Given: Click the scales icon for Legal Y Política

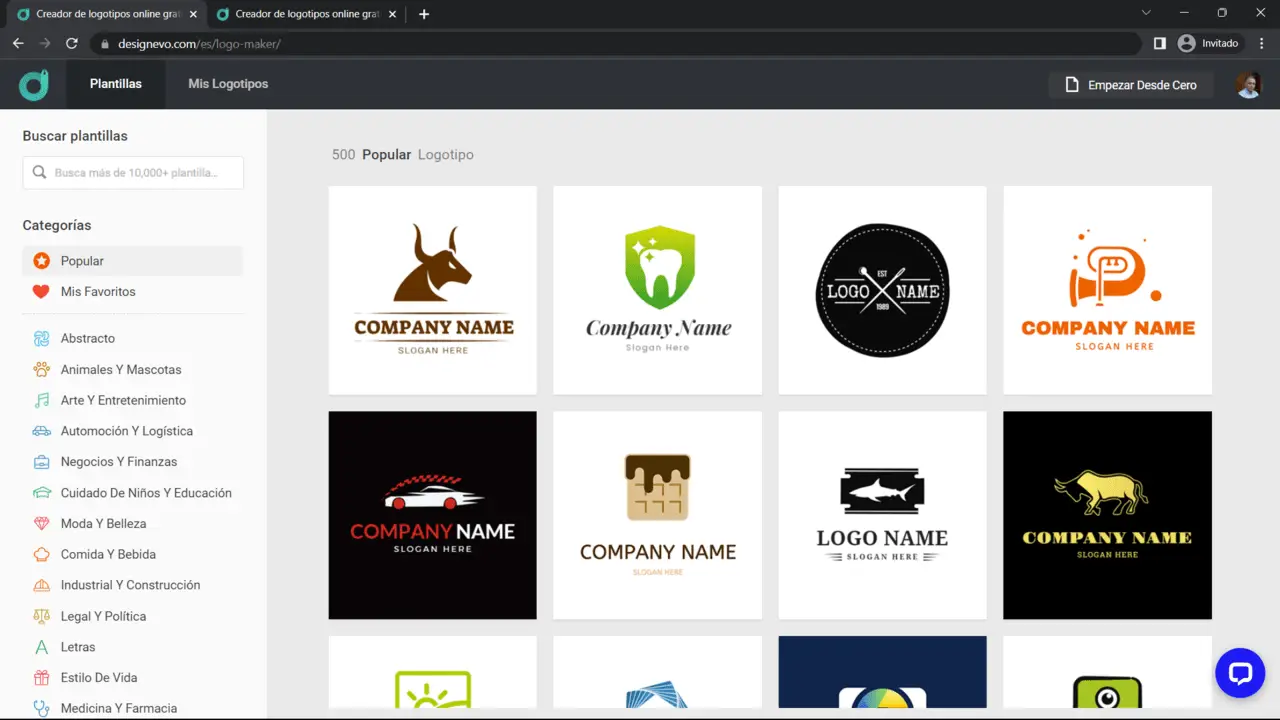Looking at the screenshot, I should 41,616.
